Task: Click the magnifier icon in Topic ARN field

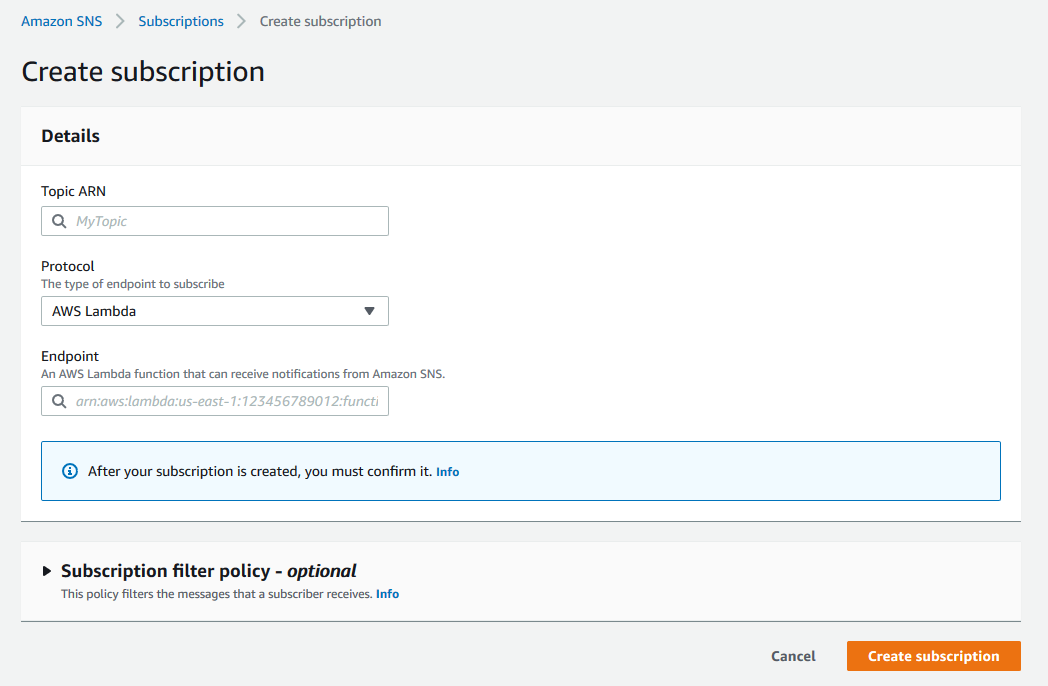Action: (x=59, y=221)
